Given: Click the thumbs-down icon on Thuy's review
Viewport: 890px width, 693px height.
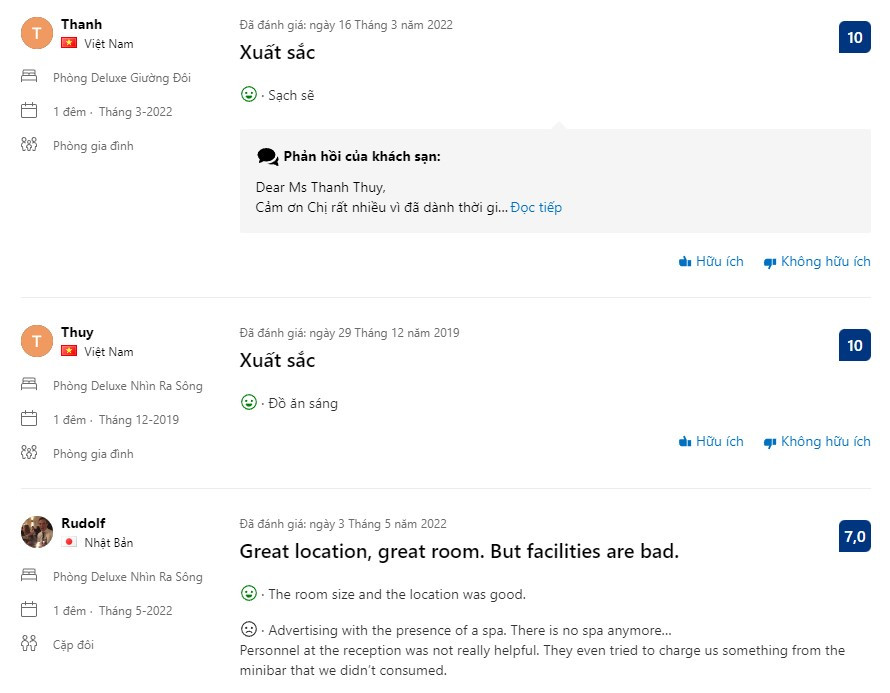Looking at the screenshot, I should tap(770, 442).
